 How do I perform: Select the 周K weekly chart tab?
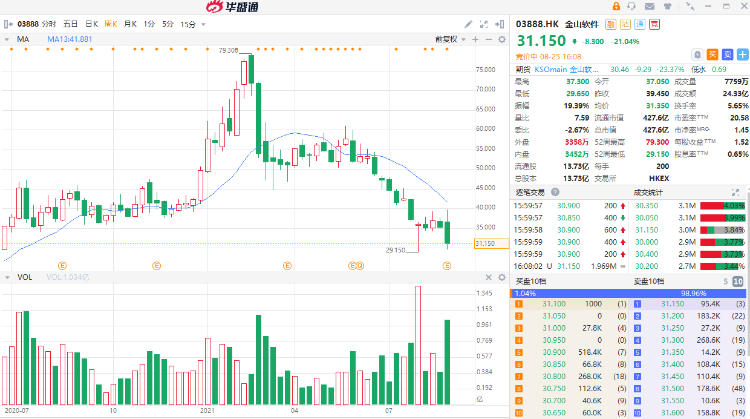[111, 24]
